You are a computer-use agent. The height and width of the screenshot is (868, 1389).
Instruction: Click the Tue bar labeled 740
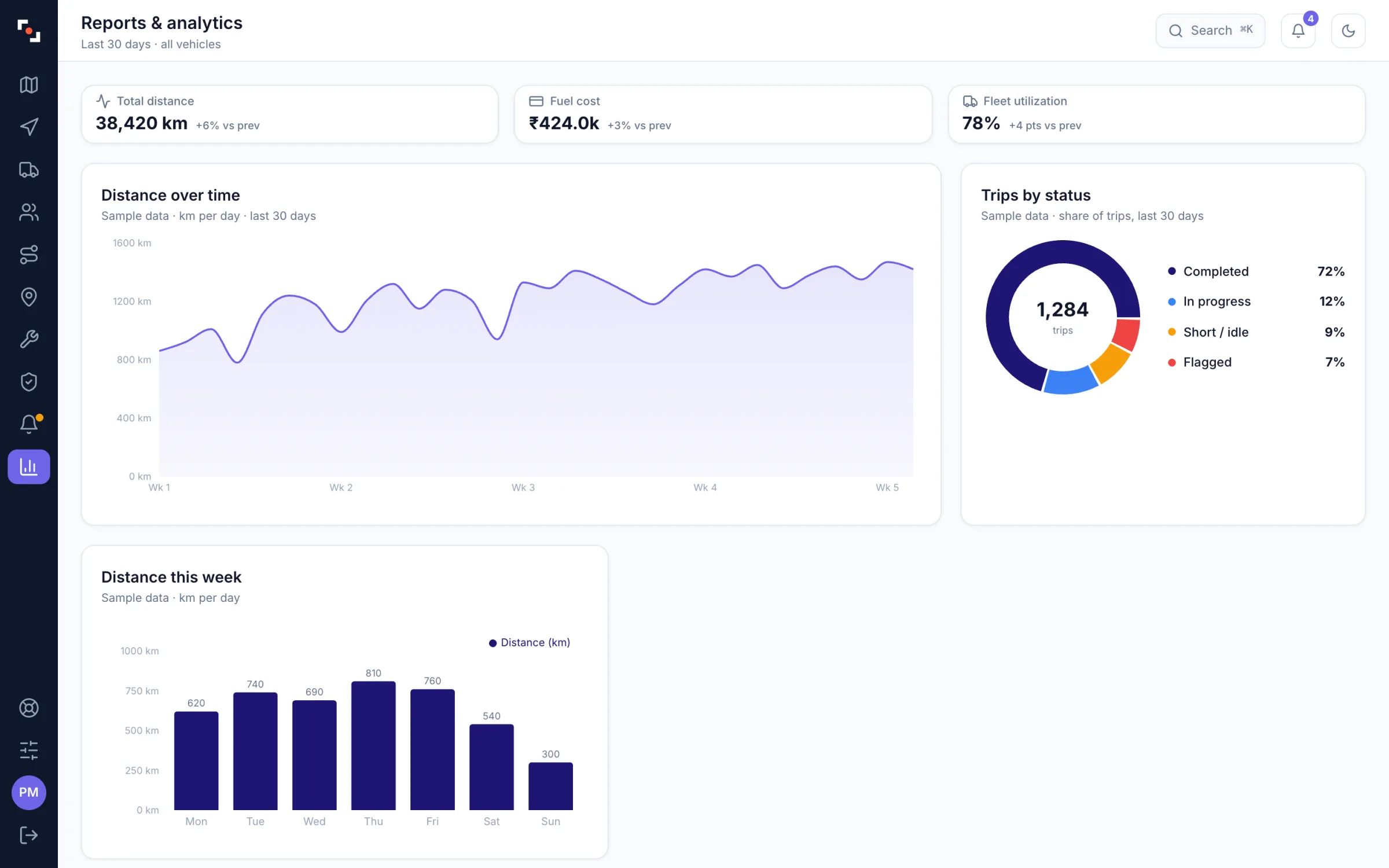click(255, 751)
